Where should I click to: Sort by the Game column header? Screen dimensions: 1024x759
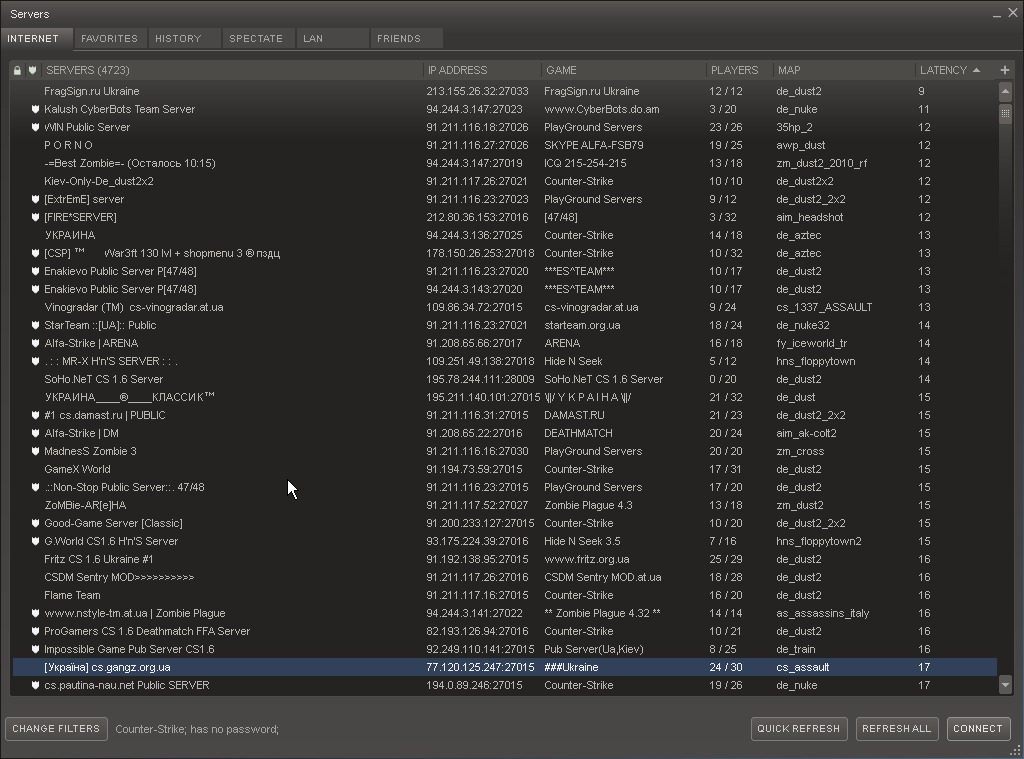coord(624,70)
